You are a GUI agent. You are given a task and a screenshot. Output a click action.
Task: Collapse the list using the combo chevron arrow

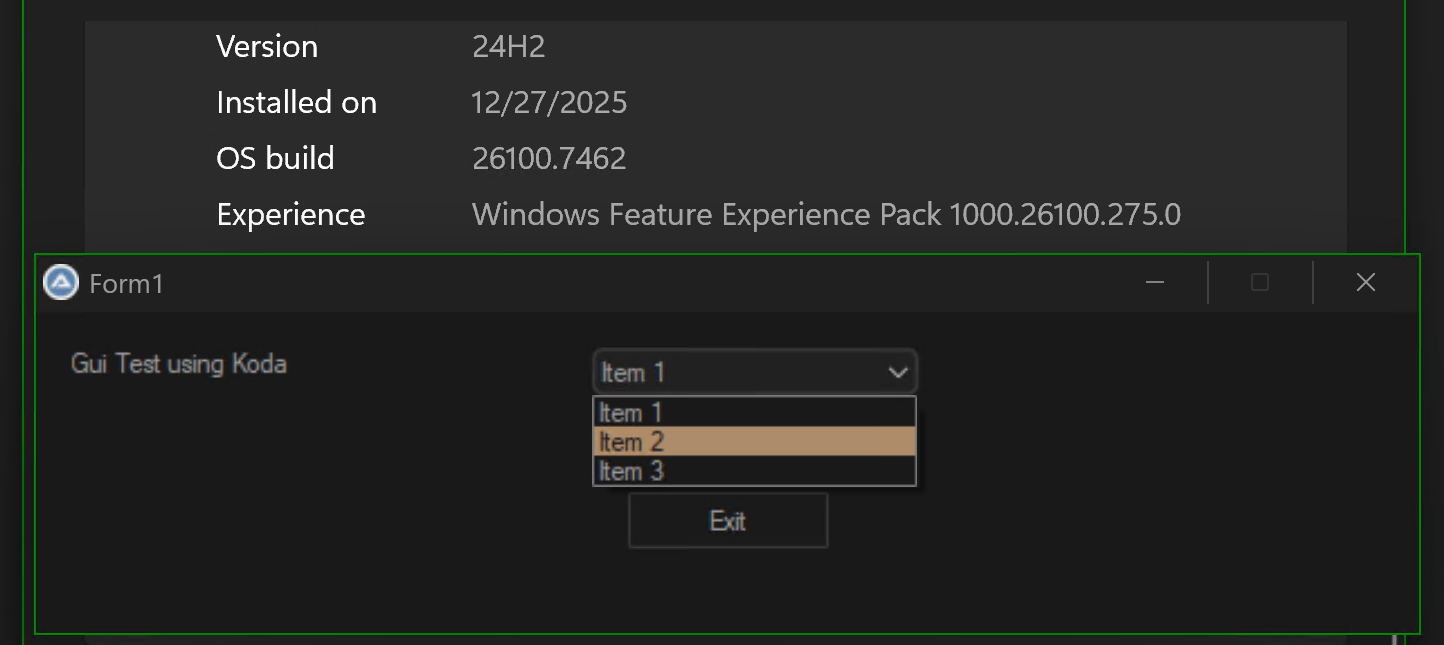tap(897, 373)
